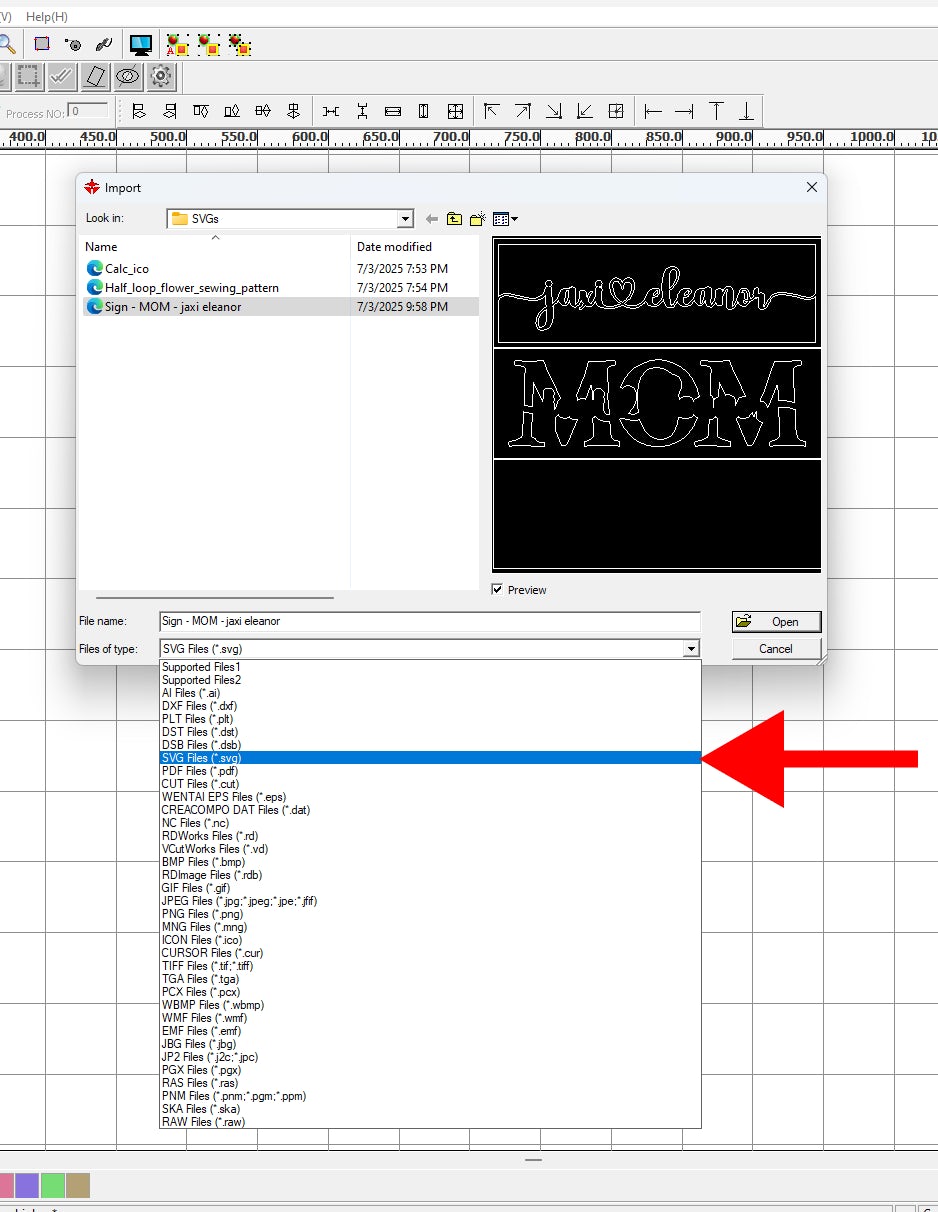The height and width of the screenshot is (1212, 938).
Task: Click the green layer color swatch
Action: [52, 1186]
